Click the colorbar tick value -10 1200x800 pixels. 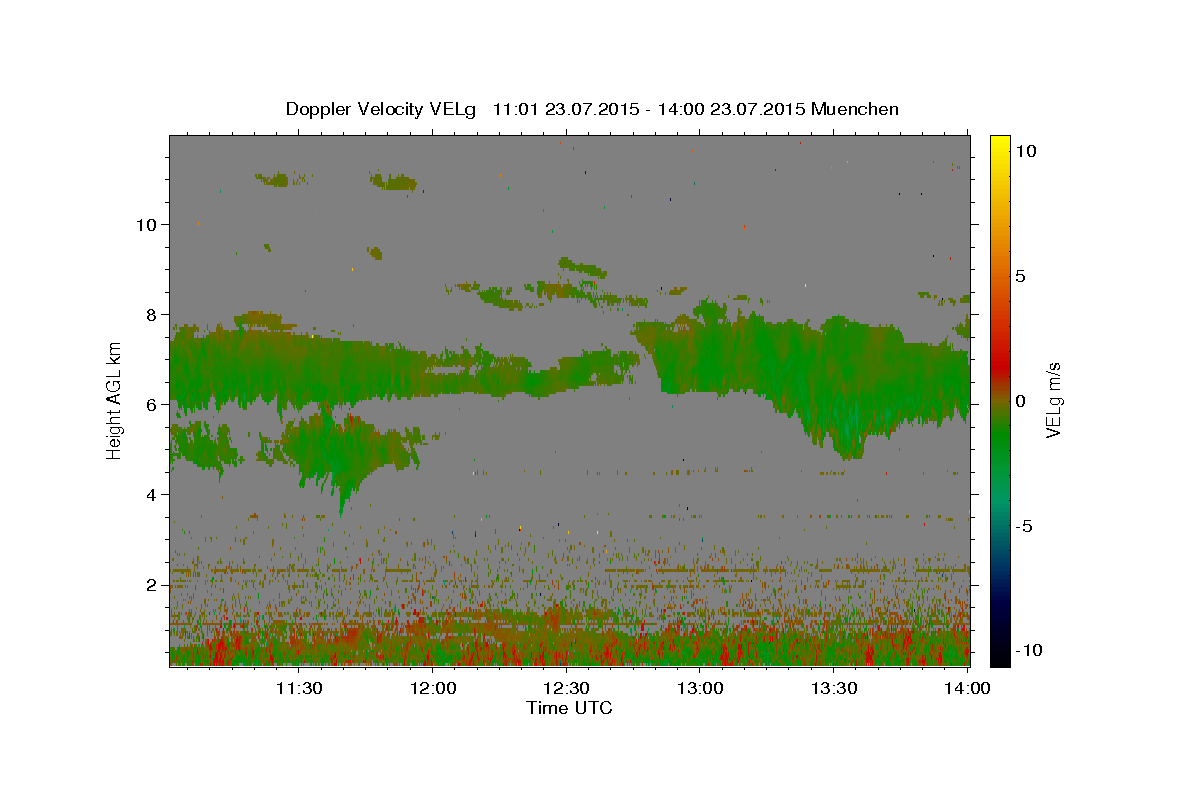click(x=1027, y=650)
